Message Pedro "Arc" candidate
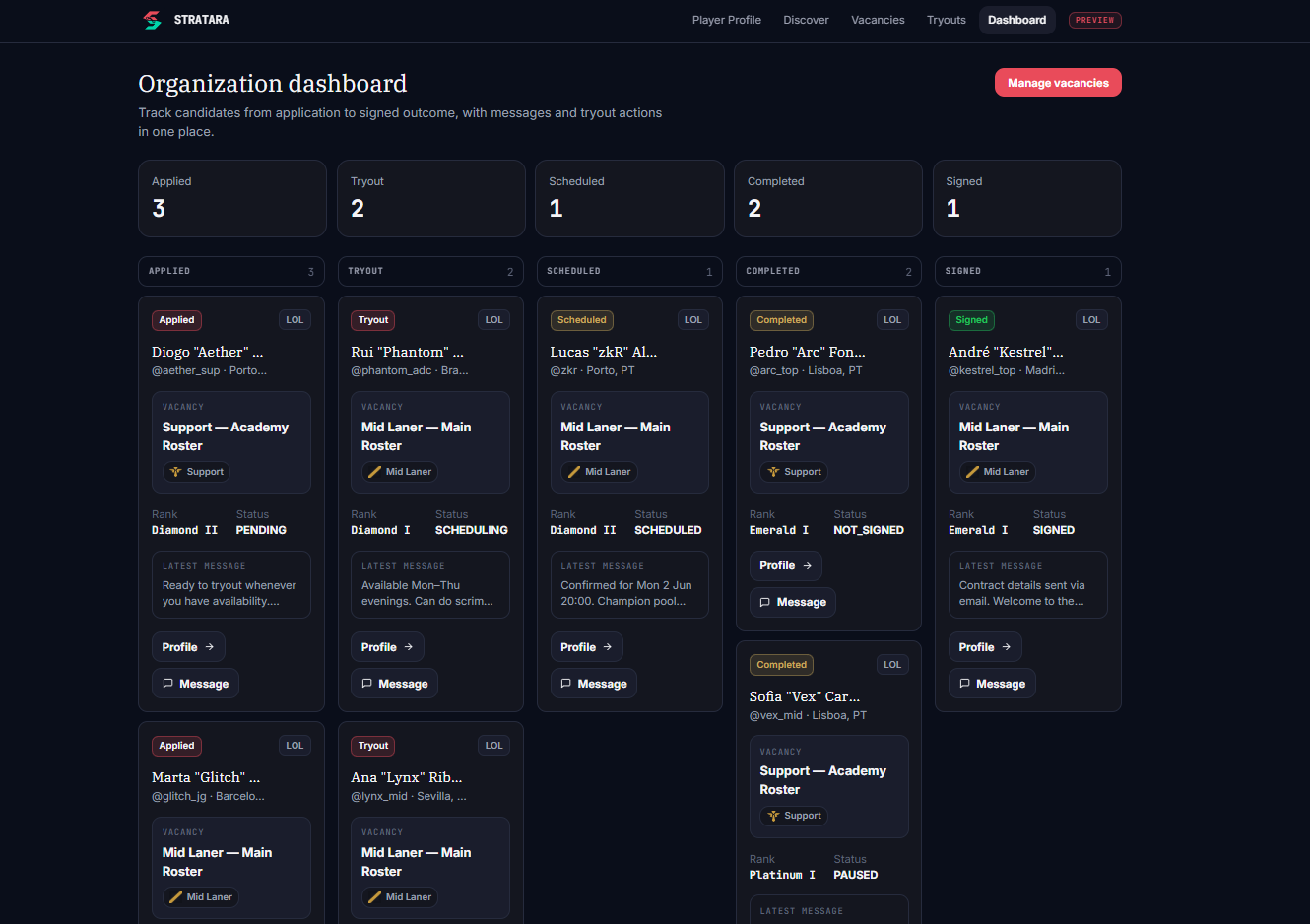The width and height of the screenshot is (1310, 924). click(792, 602)
